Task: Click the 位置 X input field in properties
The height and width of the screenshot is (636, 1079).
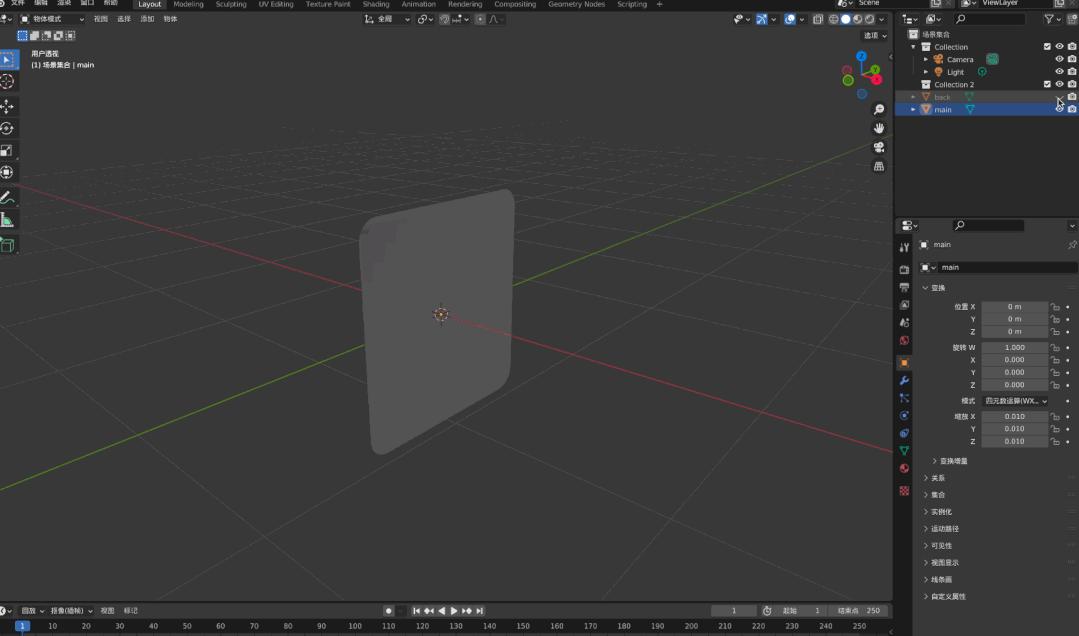Action: pyautogui.click(x=1014, y=307)
